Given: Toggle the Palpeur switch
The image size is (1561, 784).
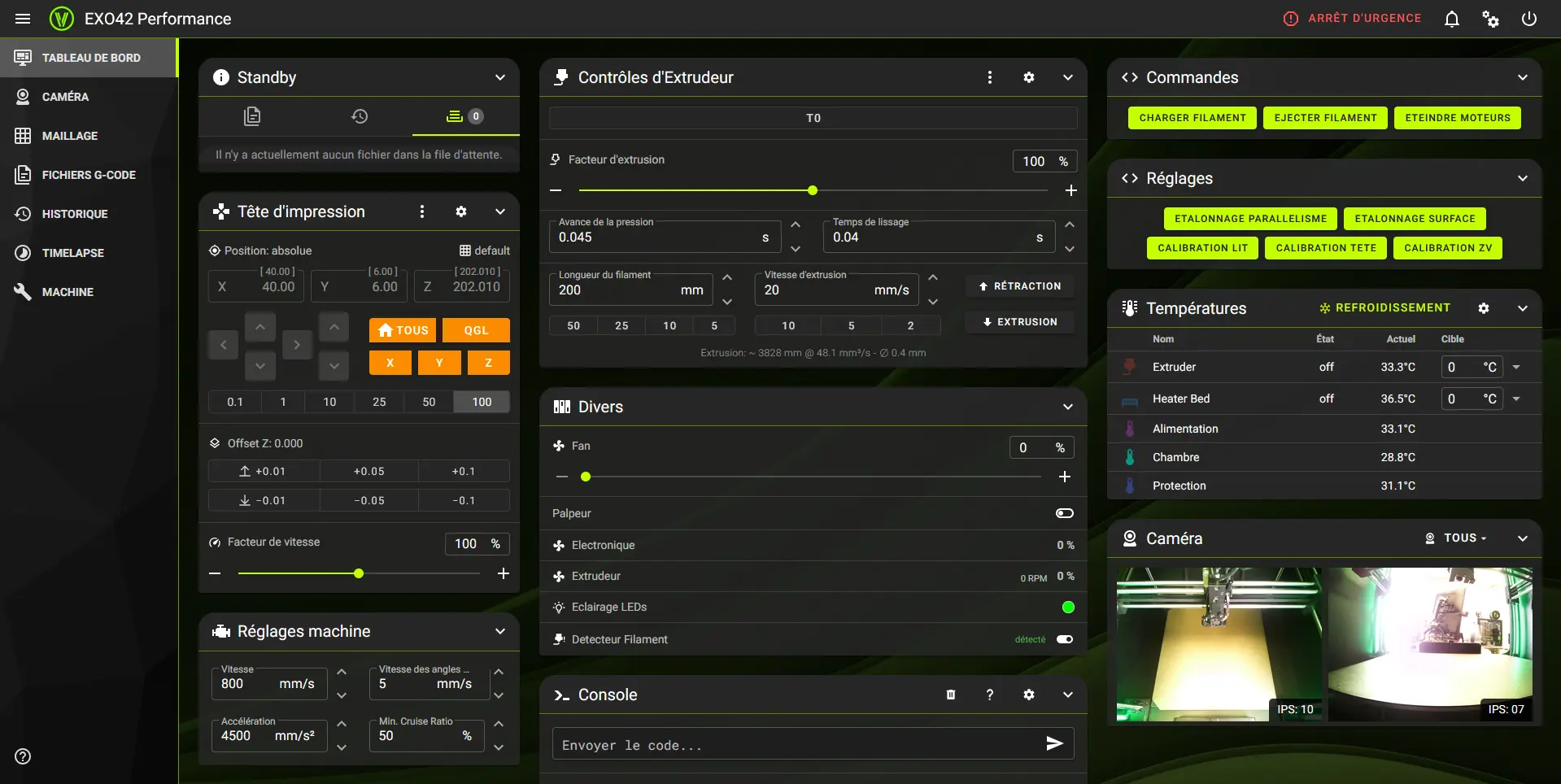Looking at the screenshot, I should [1064, 513].
